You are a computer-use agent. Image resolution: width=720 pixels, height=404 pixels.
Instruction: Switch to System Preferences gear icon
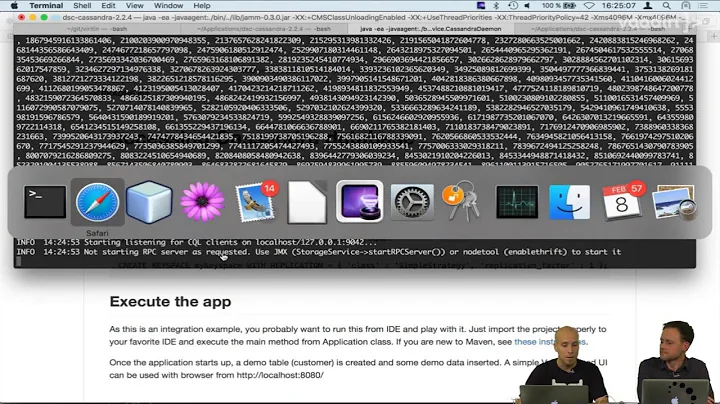(x=412, y=202)
